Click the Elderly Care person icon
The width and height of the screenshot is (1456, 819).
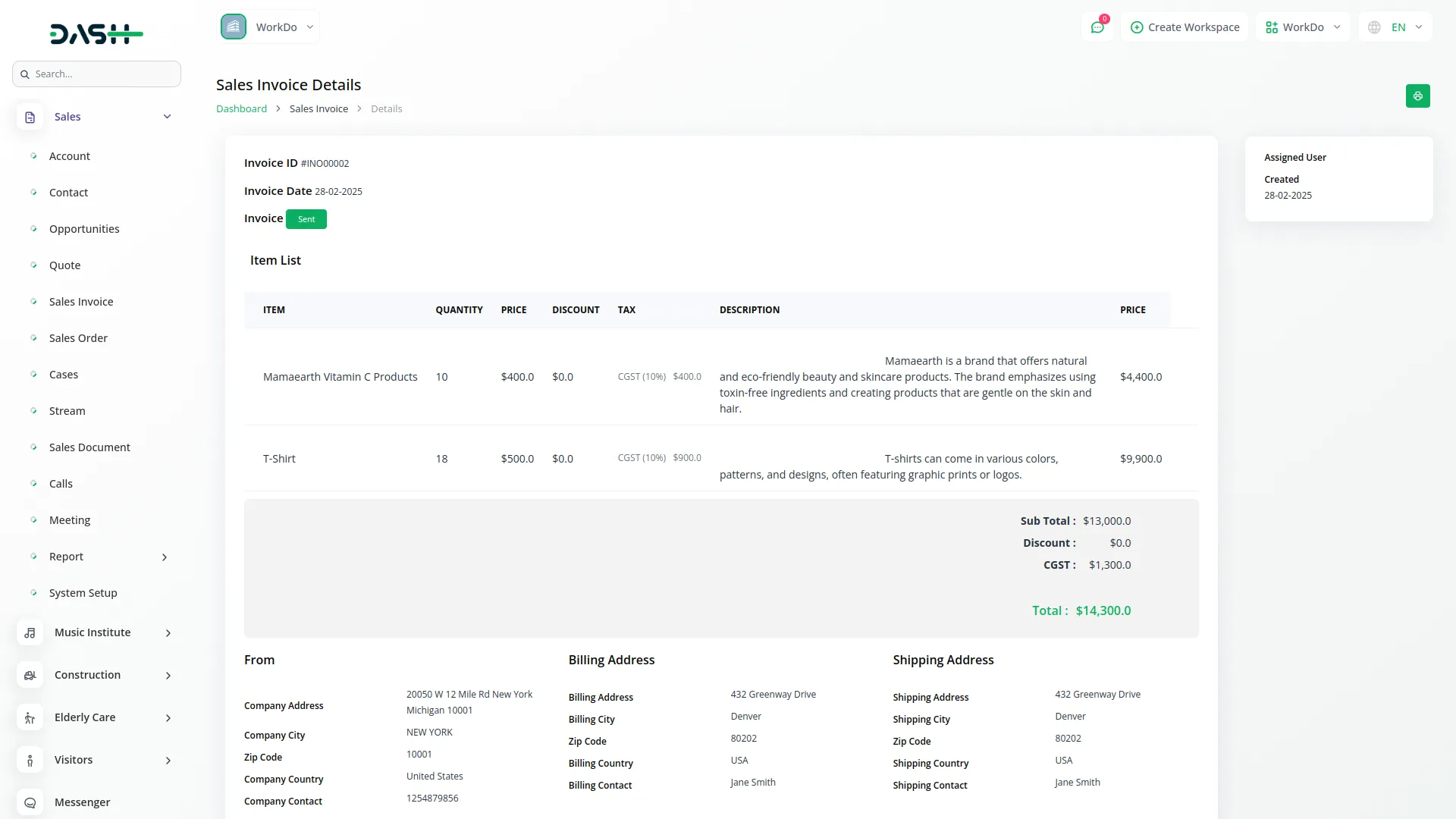point(30,717)
